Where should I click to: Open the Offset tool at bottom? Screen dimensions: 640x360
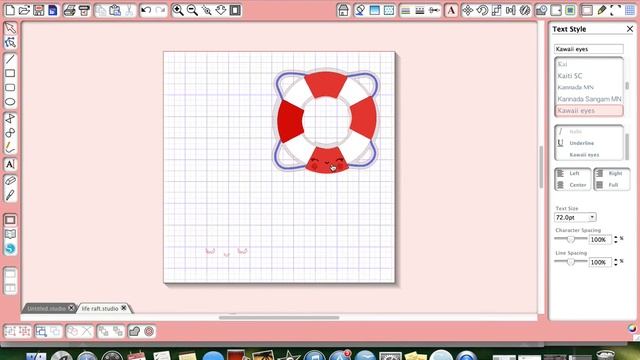pyautogui.click(x=149, y=331)
